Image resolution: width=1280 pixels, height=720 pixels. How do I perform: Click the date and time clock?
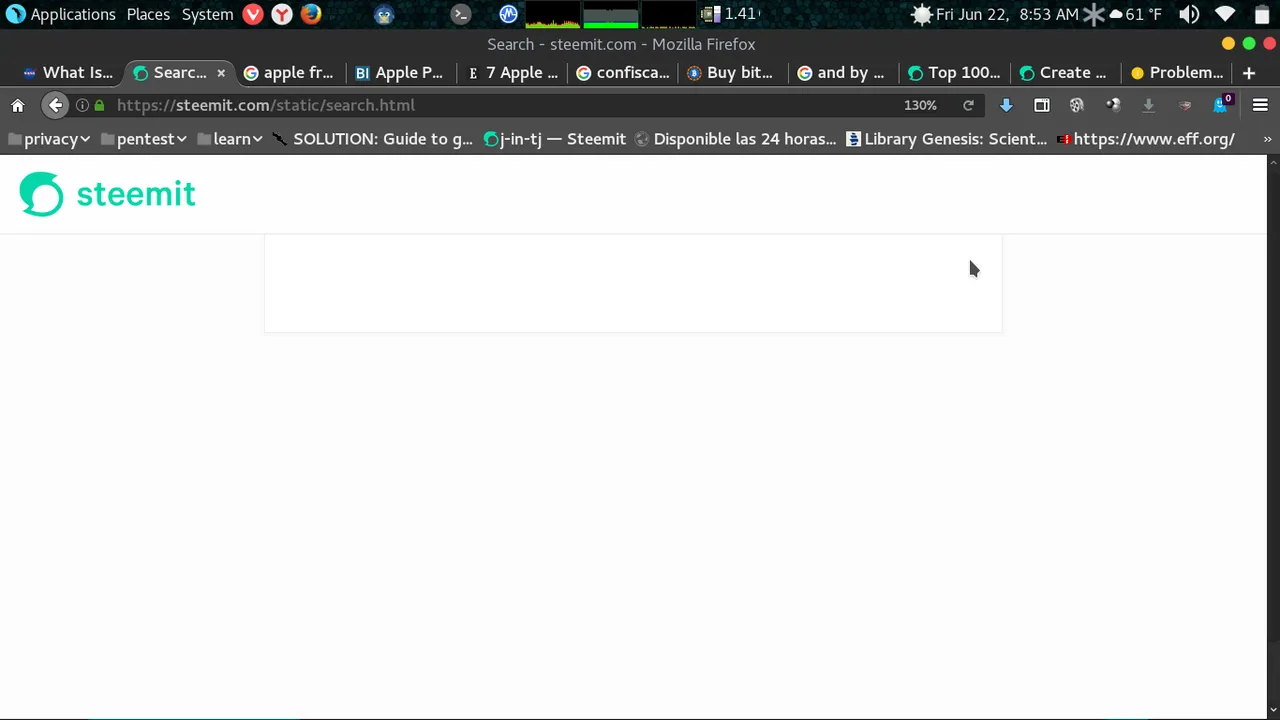coord(1007,14)
